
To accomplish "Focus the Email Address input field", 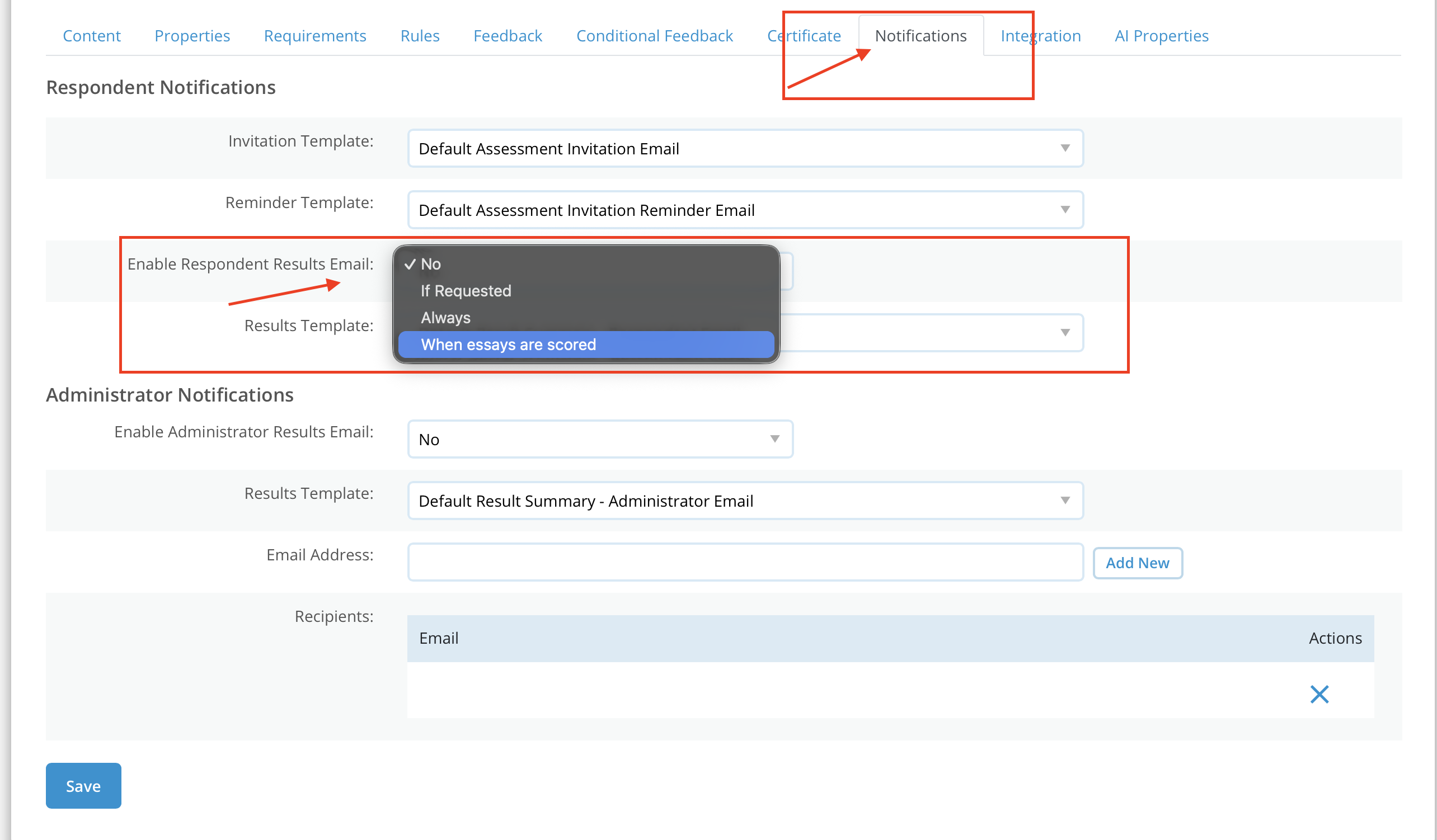I will click(745, 562).
